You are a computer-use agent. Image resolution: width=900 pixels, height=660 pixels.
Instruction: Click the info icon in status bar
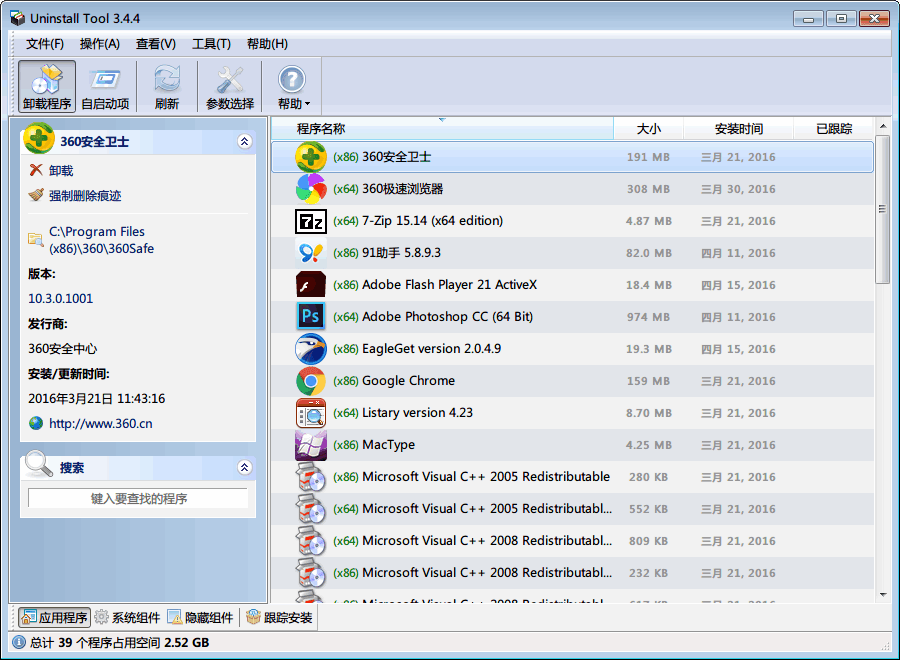(19, 642)
